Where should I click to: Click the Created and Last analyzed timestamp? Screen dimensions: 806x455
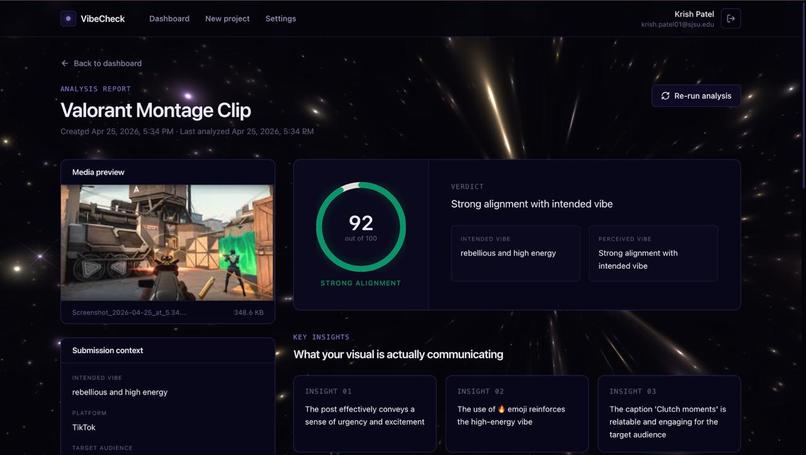(187, 132)
